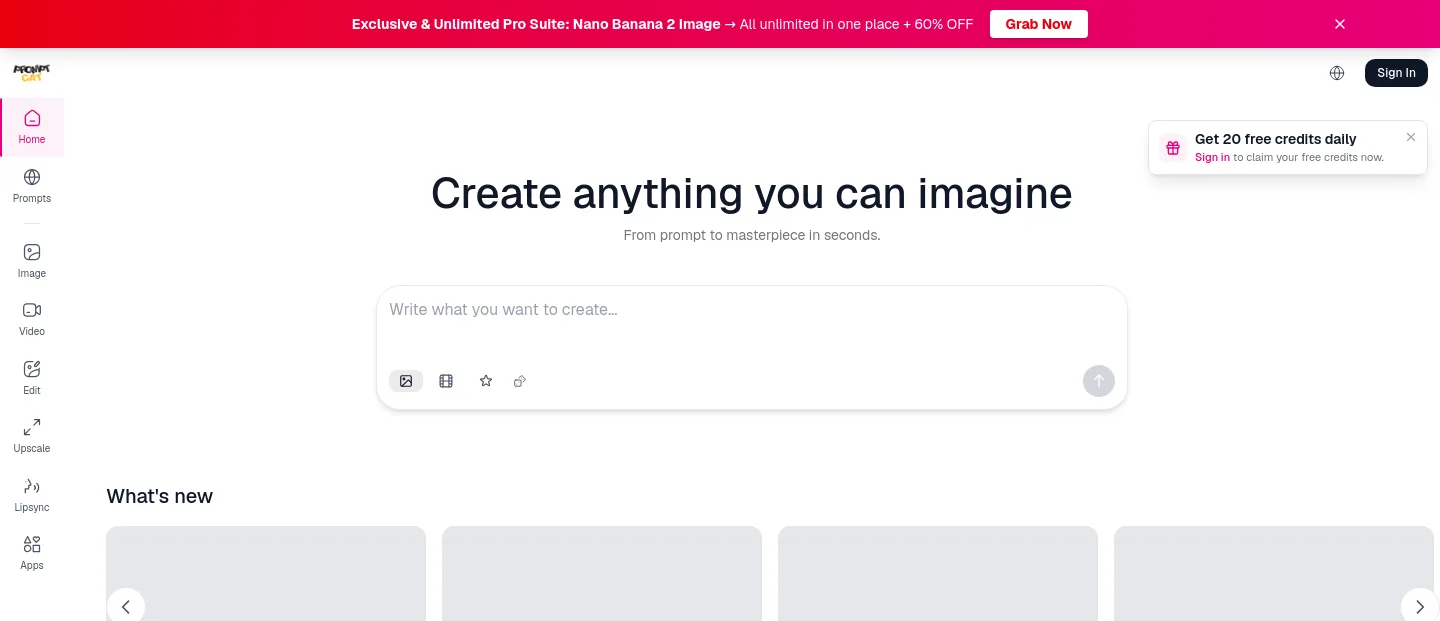Screen dimensions: 1440x621
Task: Open the Lipsync tool in sidebar
Action: [32, 494]
